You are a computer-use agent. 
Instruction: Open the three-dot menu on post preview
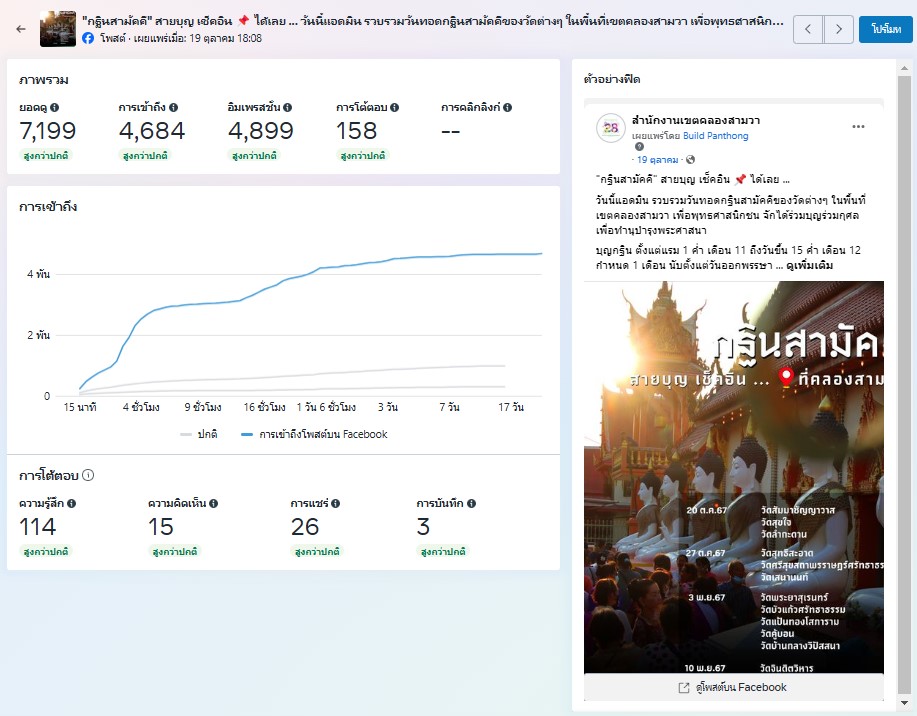point(858,127)
